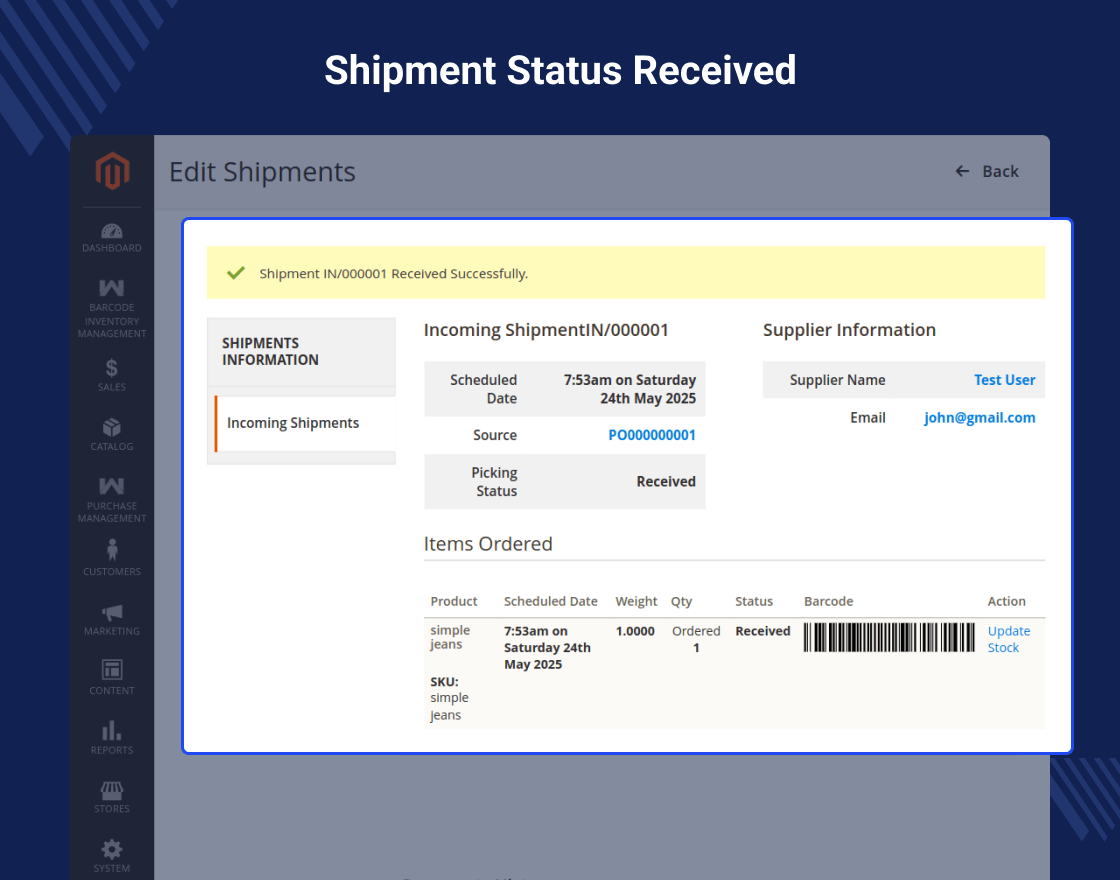1120x880 pixels.
Task: Click the simple jeans barcode image
Action: 889,637
